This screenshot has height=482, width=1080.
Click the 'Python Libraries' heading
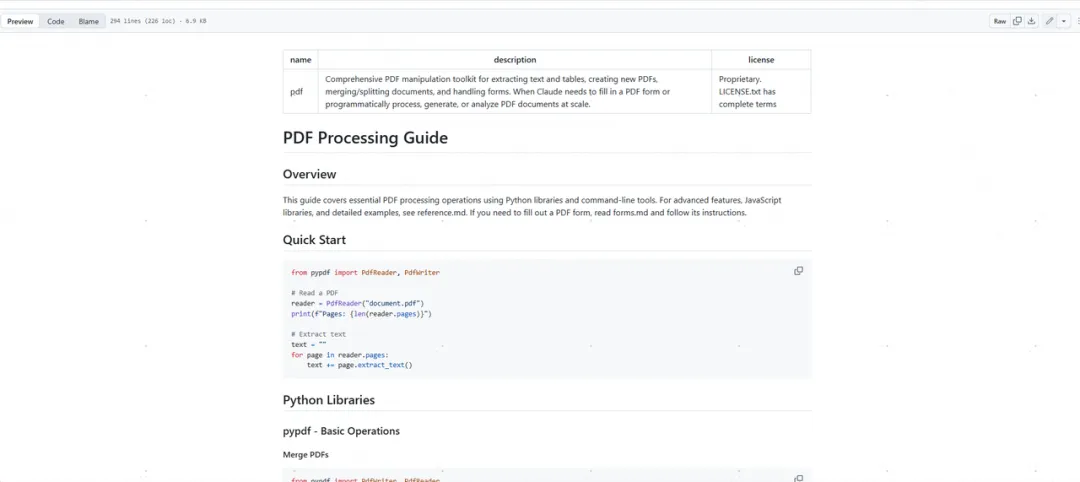point(329,400)
